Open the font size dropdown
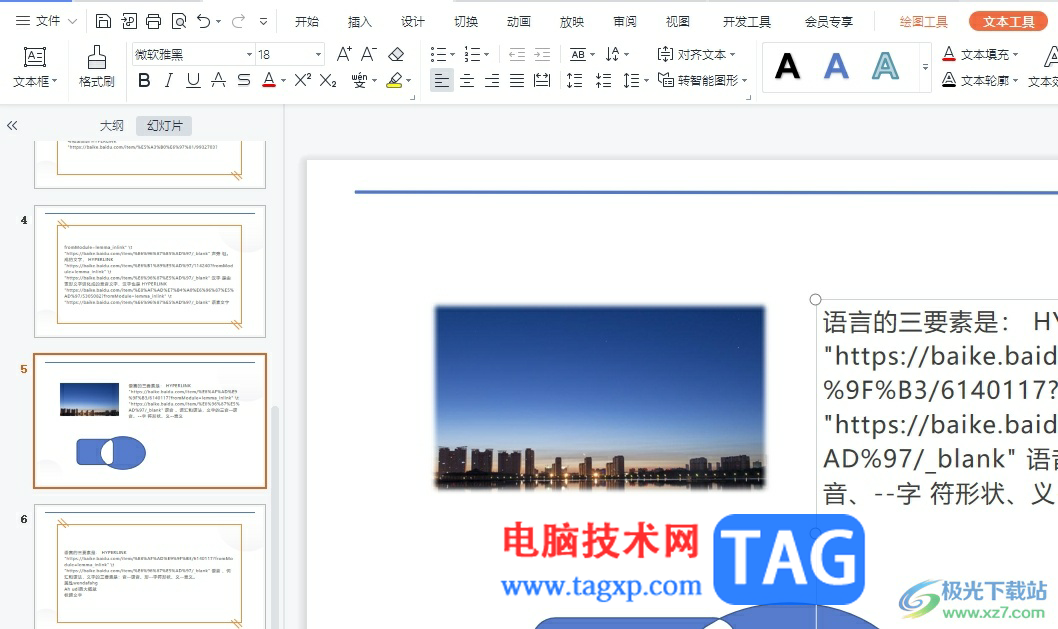This screenshot has width=1058, height=629. point(318,54)
